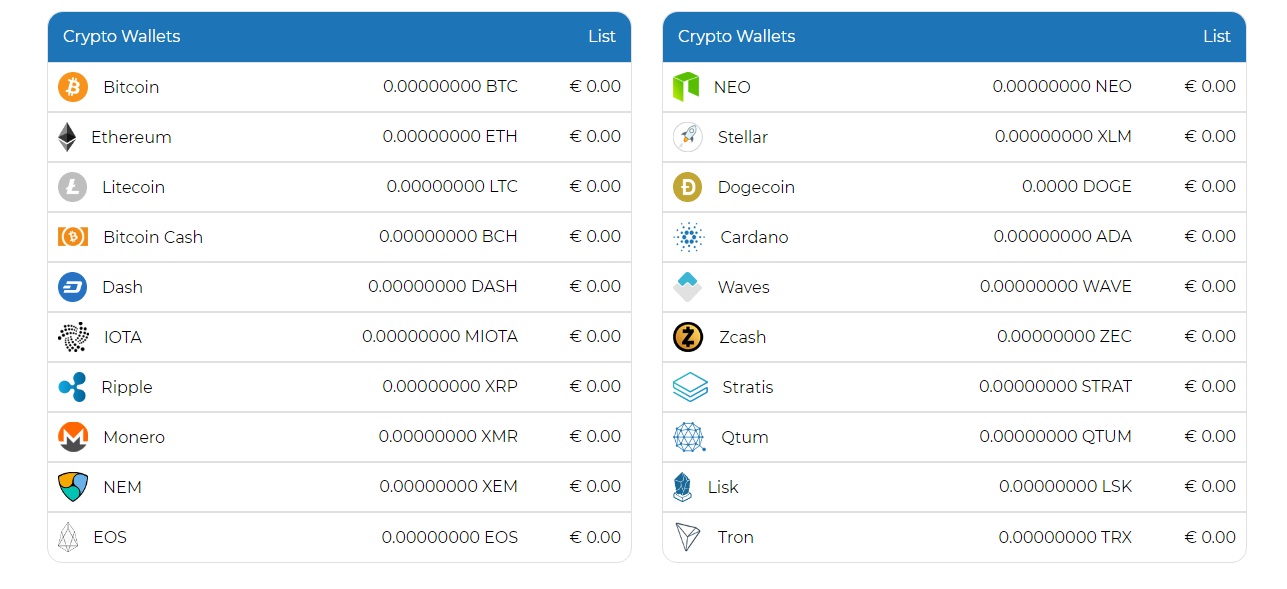Open the Qtum wallet row
Screen dimensions: 1287x589
(954, 437)
